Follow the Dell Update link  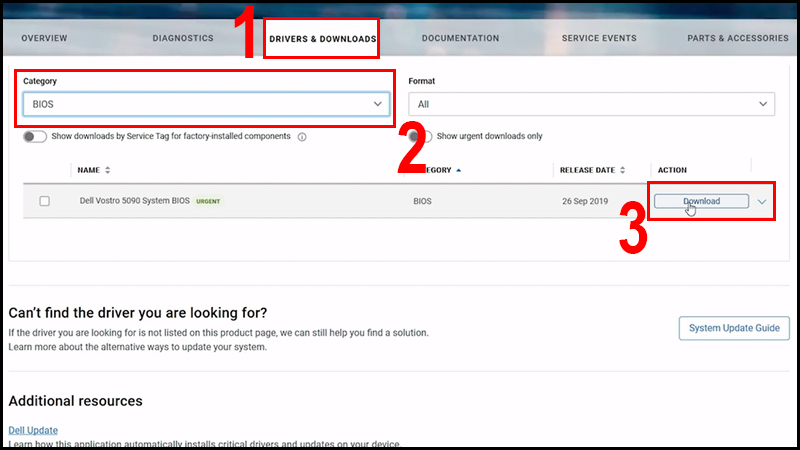pos(33,430)
